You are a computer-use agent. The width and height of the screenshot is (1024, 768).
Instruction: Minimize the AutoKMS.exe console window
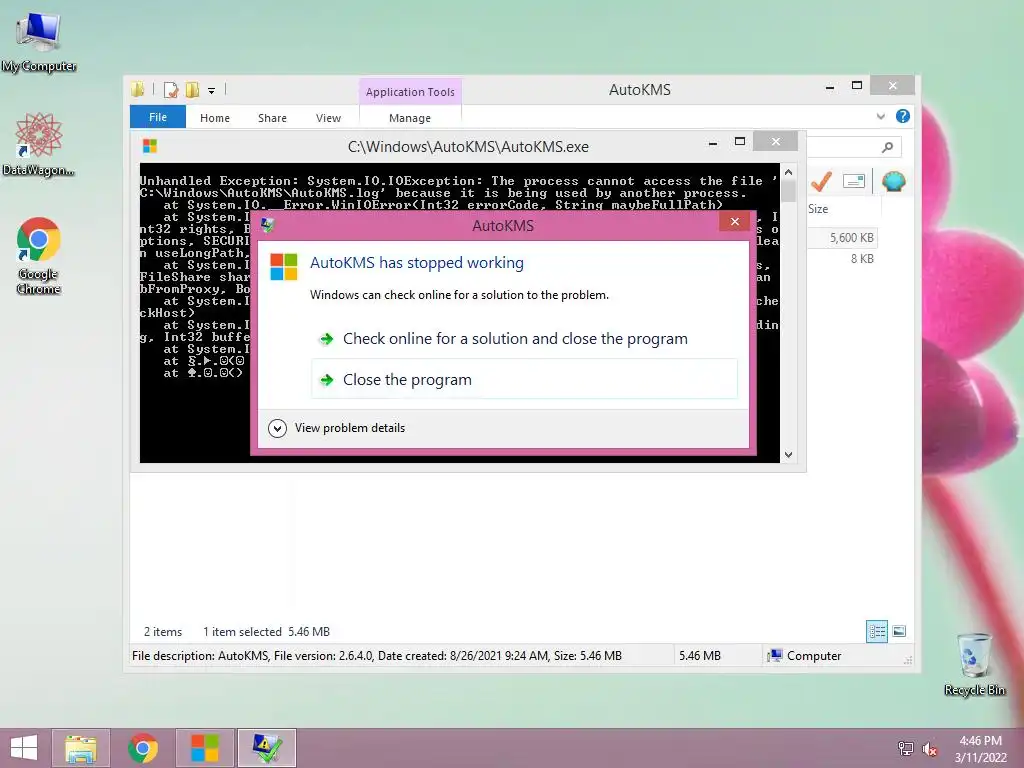(713, 142)
